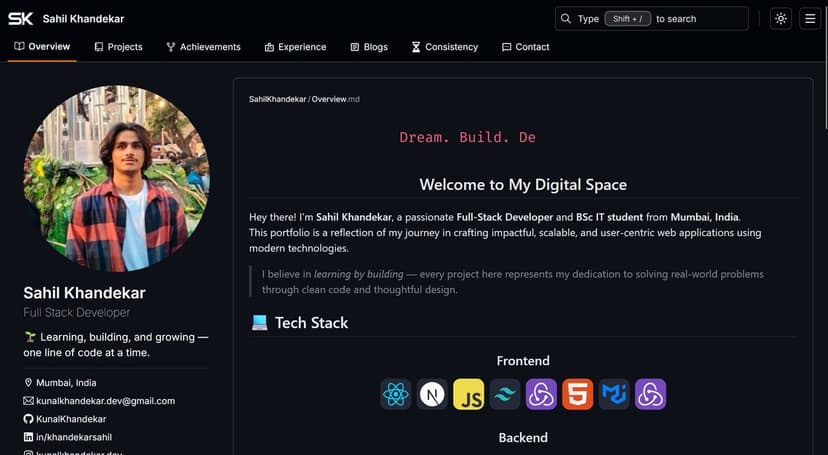The width and height of the screenshot is (828, 455).
Task: Open the Consistency tab
Action: pyautogui.click(x=444, y=47)
